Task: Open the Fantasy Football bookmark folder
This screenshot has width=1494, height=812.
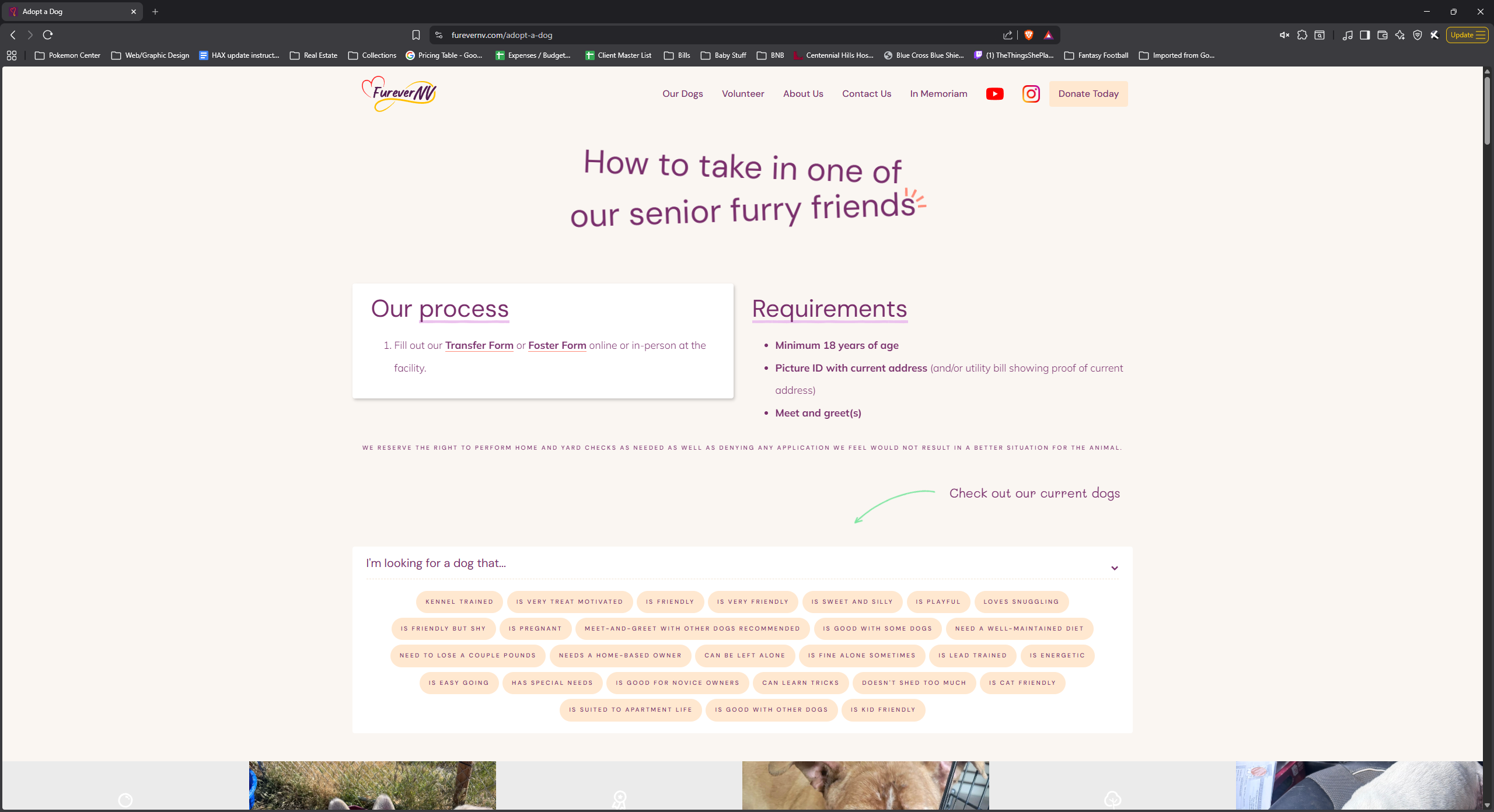Action: pyautogui.click(x=1097, y=55)
